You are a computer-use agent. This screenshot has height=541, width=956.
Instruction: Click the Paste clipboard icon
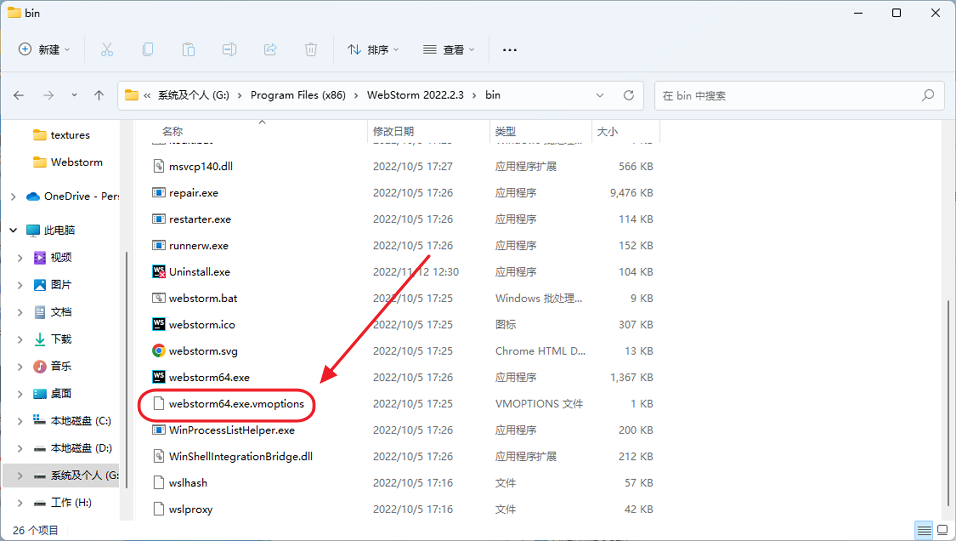tap(188, 49)
